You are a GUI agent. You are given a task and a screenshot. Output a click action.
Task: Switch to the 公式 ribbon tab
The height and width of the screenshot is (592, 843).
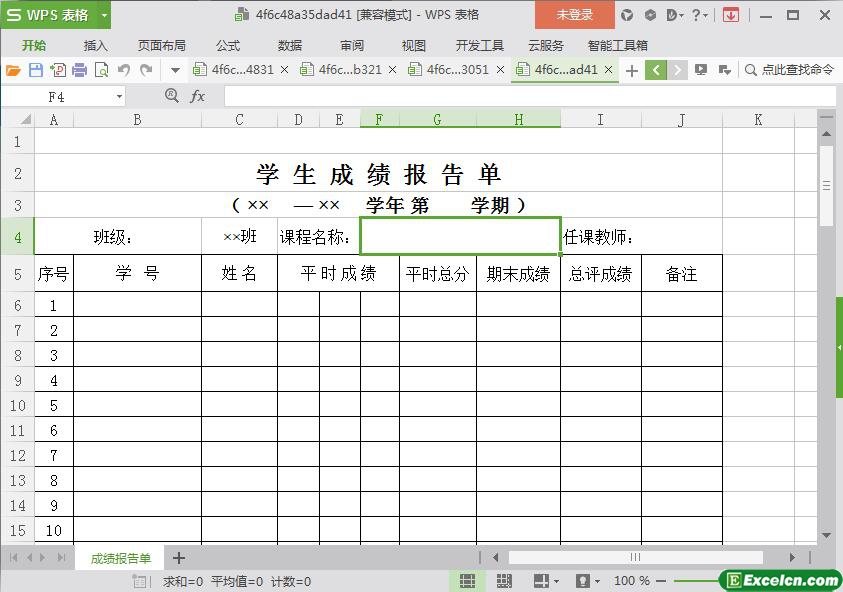(228, 45)
